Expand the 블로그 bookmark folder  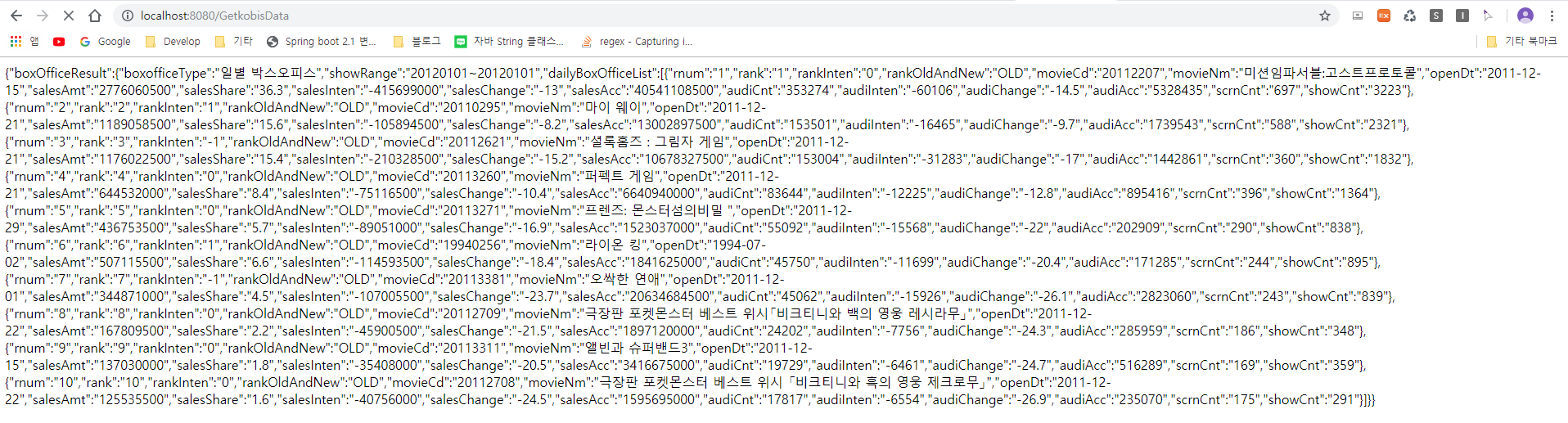coord(417,41)
